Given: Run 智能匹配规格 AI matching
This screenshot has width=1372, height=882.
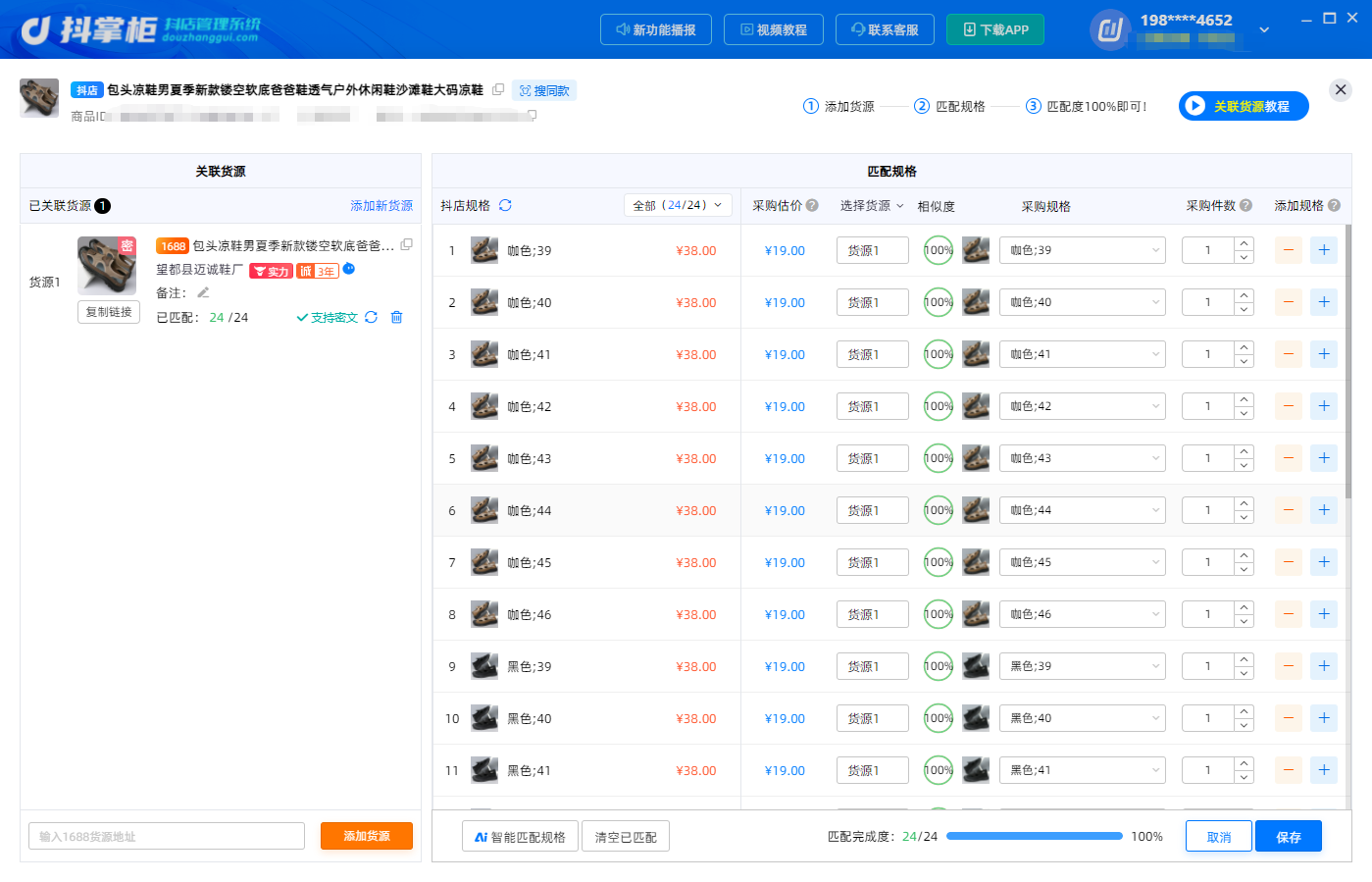Looking at the screenshot, I should tap(520, 837).
